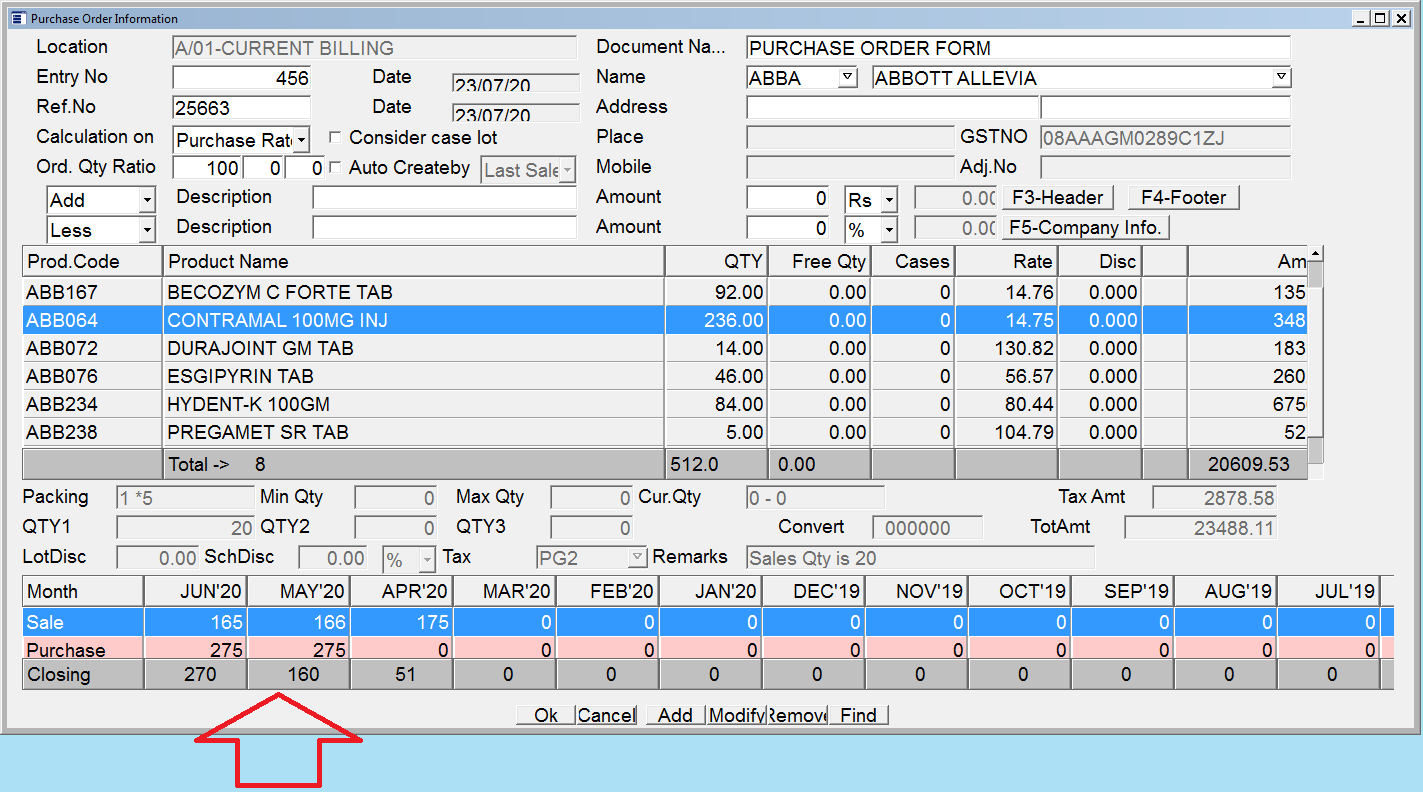Select the HYDENT-K 100GM product row
The width and height of the screenshot is (1423, 792).
point(248,404)
